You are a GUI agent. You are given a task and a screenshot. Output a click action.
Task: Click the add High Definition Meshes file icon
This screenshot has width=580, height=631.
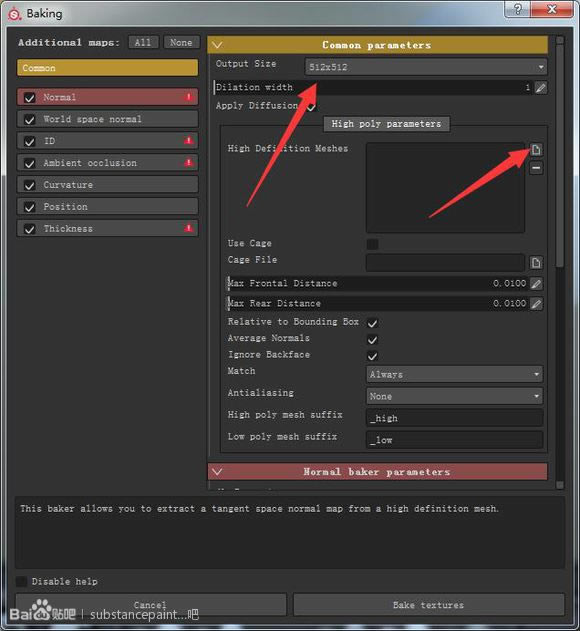pos(536,150)
